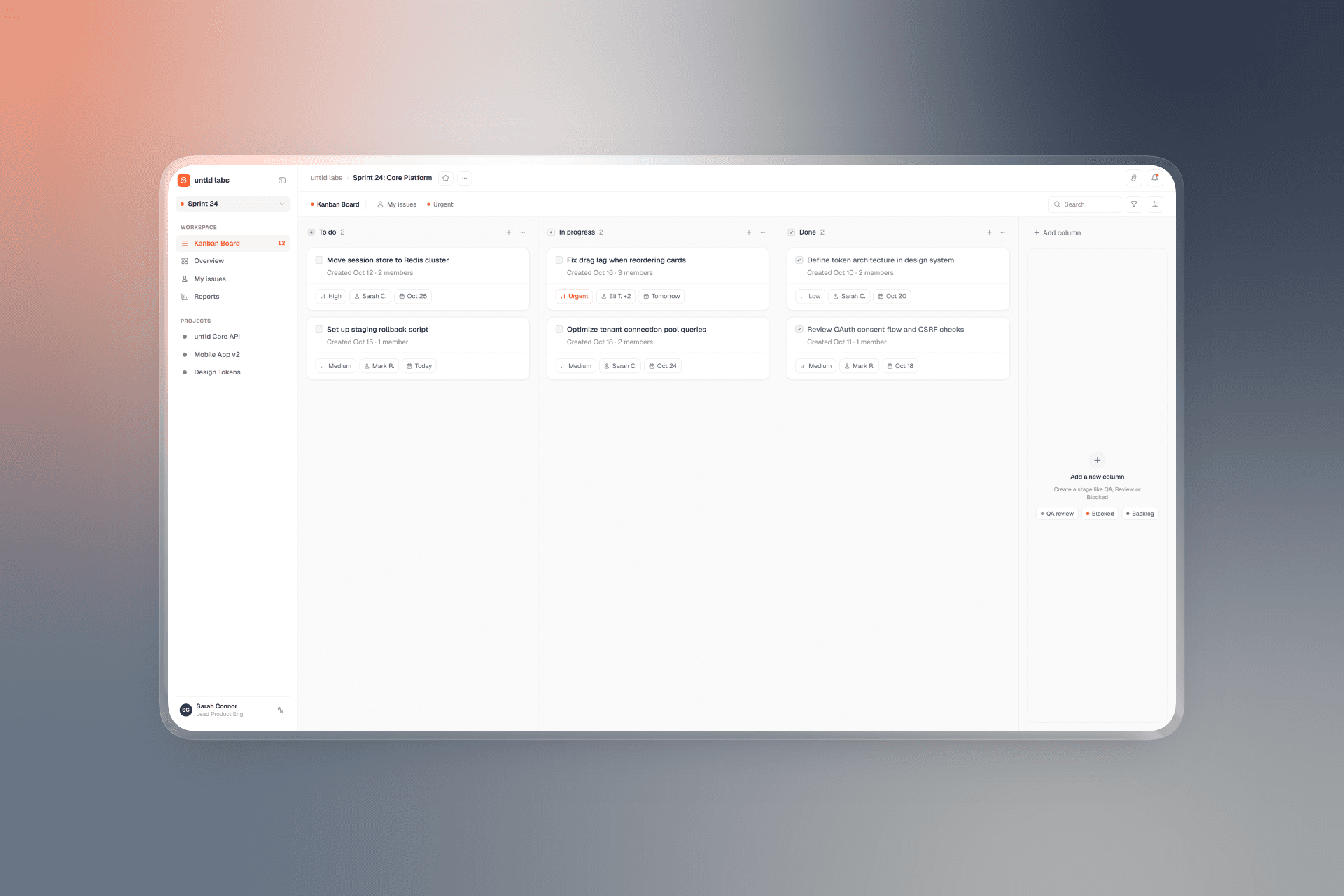This screenshot has width=1344, height=896.
Task: Click the SC avatar in the sidebar
Action: point(186,710)
